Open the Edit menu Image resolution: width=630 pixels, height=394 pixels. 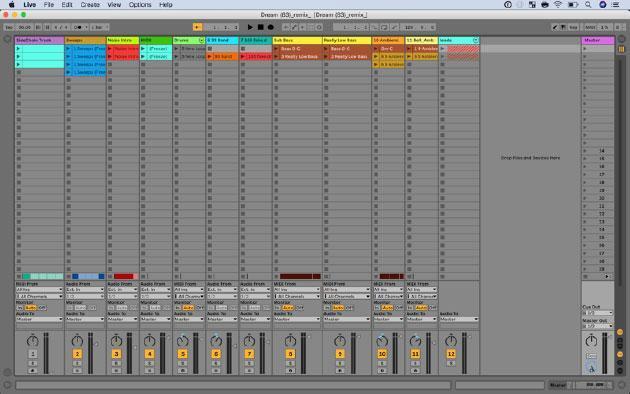coord(67,5)
